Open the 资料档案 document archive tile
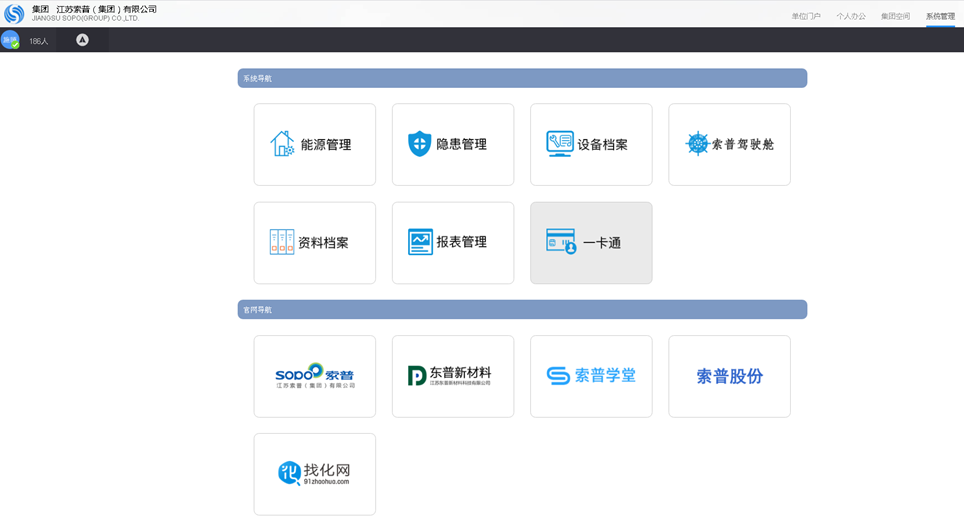 coord(314,243)
